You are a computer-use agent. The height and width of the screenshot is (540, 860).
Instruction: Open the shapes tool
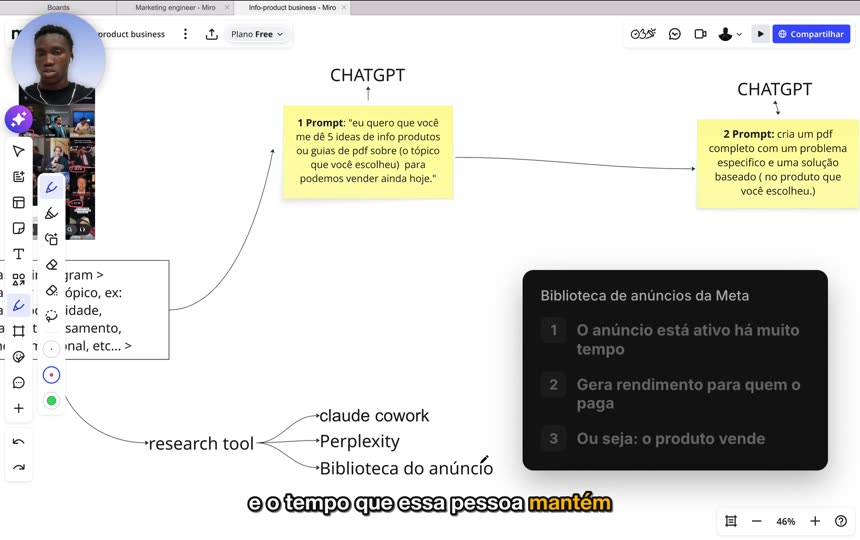pos(19,280)
